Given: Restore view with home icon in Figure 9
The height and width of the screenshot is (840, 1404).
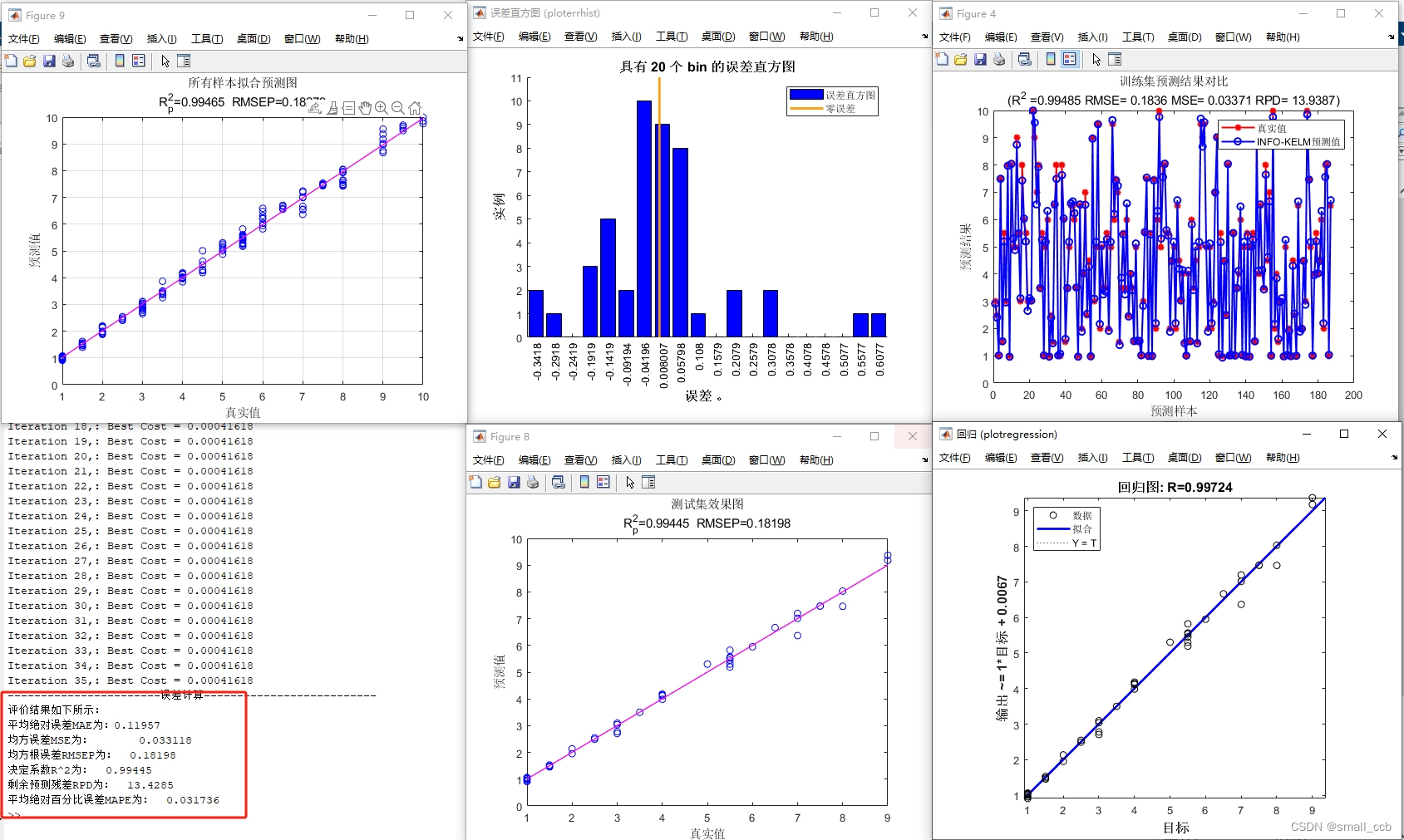Looking at the screenshot, I should coord(415,108).
